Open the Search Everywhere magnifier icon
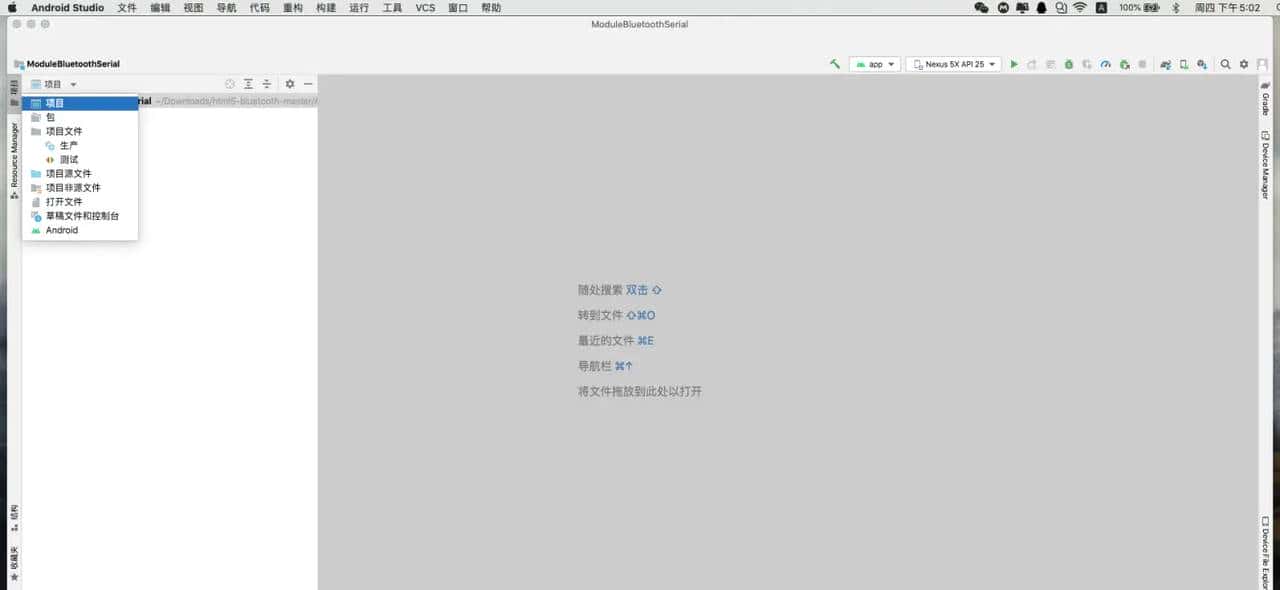Viewport: 1280px width, 590px height. [x=1225, y=63]
